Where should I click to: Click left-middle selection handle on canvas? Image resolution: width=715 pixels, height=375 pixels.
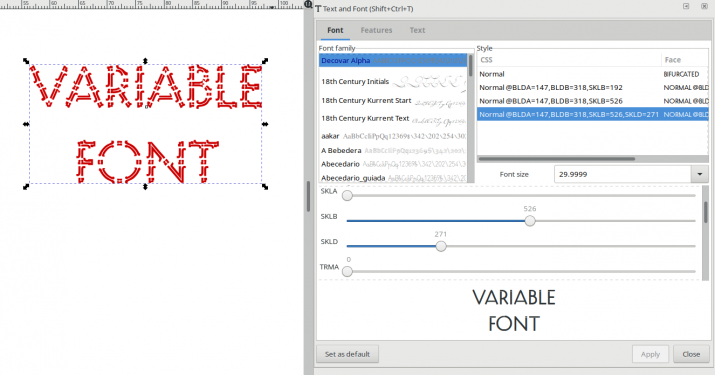tap(26, 124)
